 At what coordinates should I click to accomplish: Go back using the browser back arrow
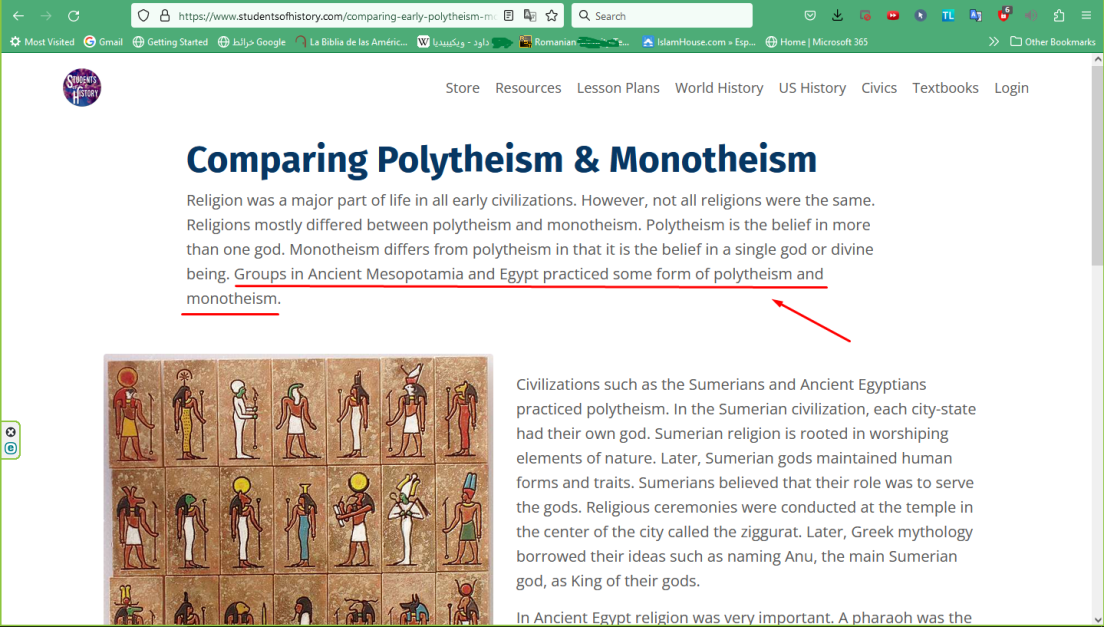pyautogui.click(x=18, y=15)
